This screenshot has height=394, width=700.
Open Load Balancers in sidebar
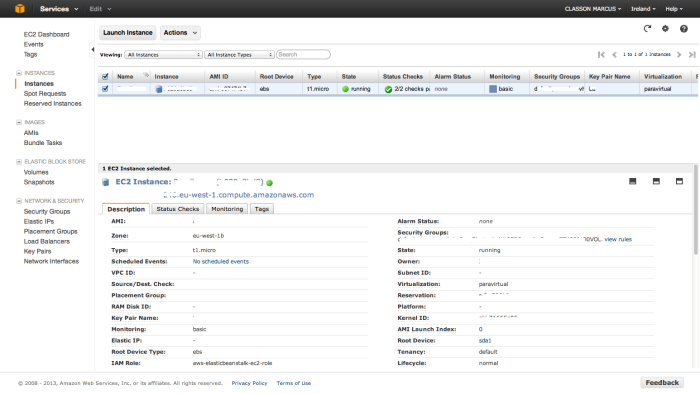[x=47, y=241]
